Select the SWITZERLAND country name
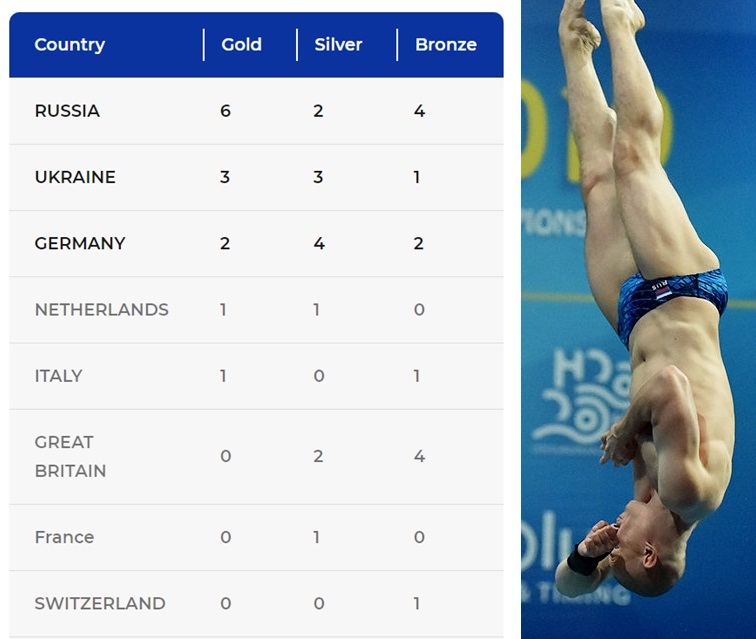Image resolution: width=756 pixels, height=639 pixels. (x=100, y=603)
